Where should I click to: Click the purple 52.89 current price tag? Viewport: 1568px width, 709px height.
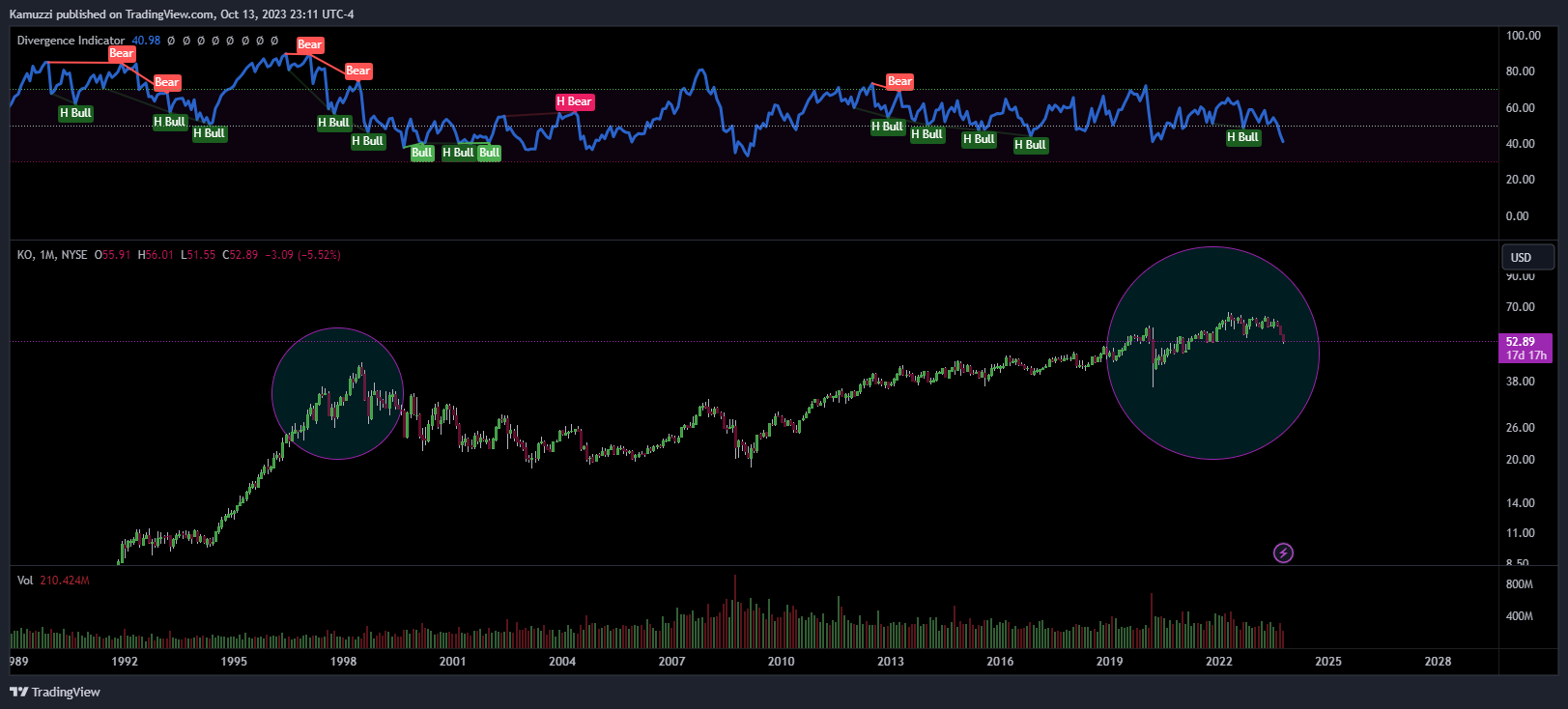point(1525,348)
